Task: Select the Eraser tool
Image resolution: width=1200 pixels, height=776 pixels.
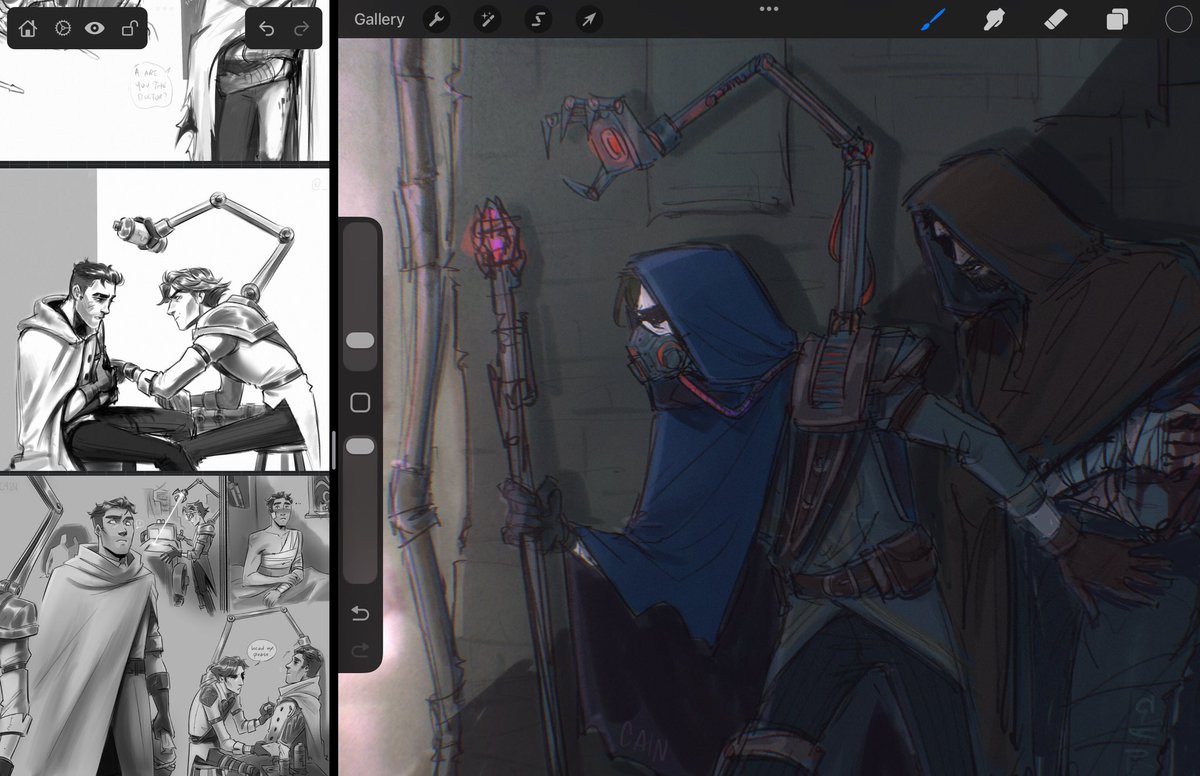Action: 1056,20
